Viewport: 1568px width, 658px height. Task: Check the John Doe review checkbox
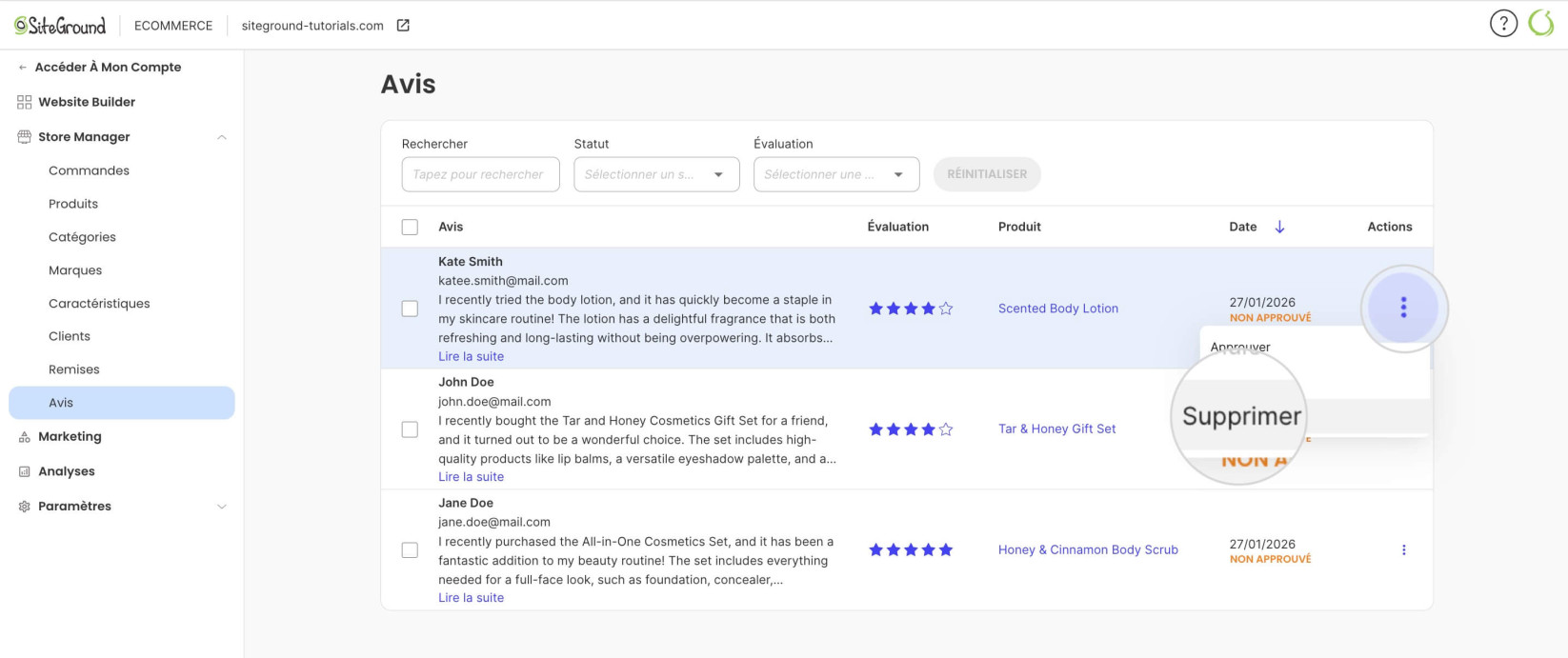coord(410,429)
